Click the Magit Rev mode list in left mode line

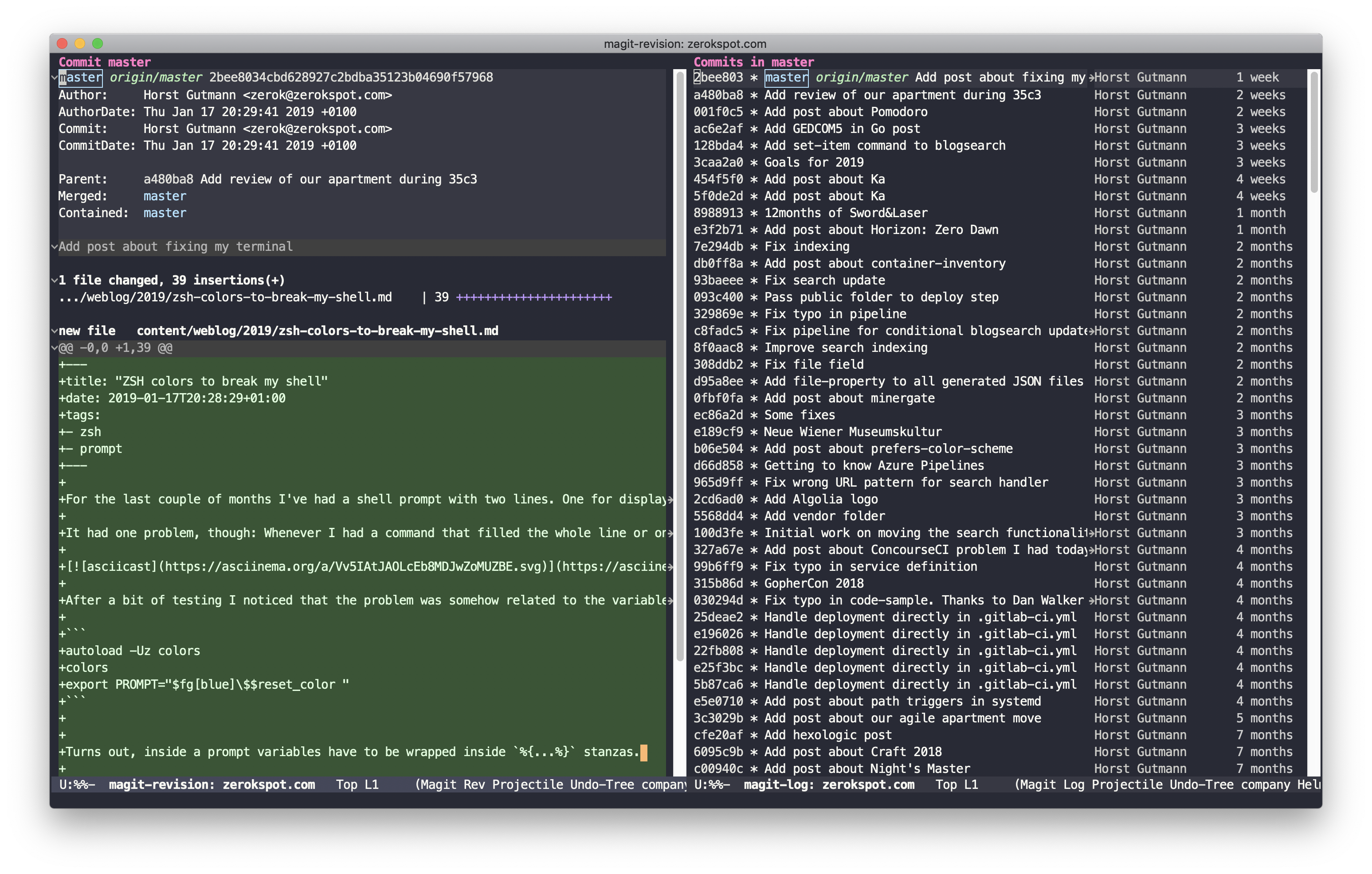pos(550,784)
